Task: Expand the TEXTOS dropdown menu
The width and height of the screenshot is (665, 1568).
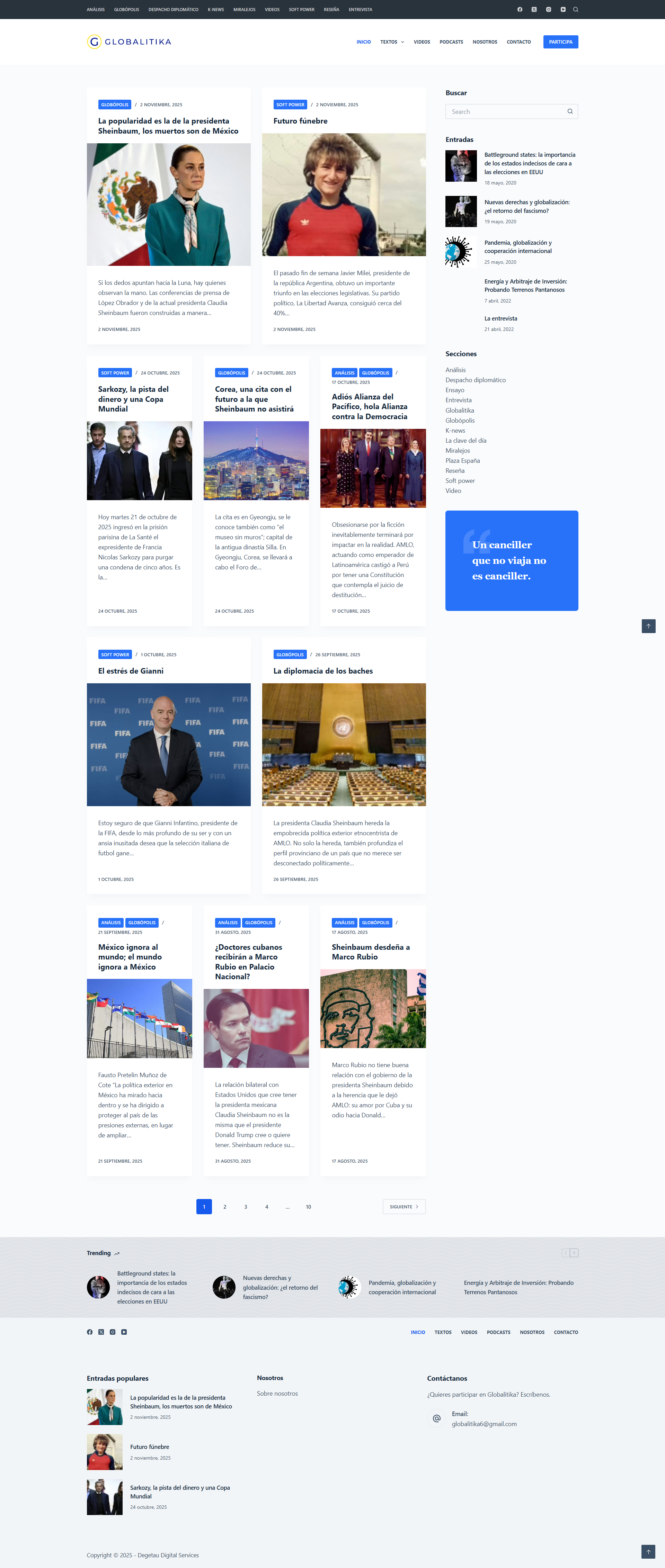Action: pyautogui.click(x=392, y=42)
